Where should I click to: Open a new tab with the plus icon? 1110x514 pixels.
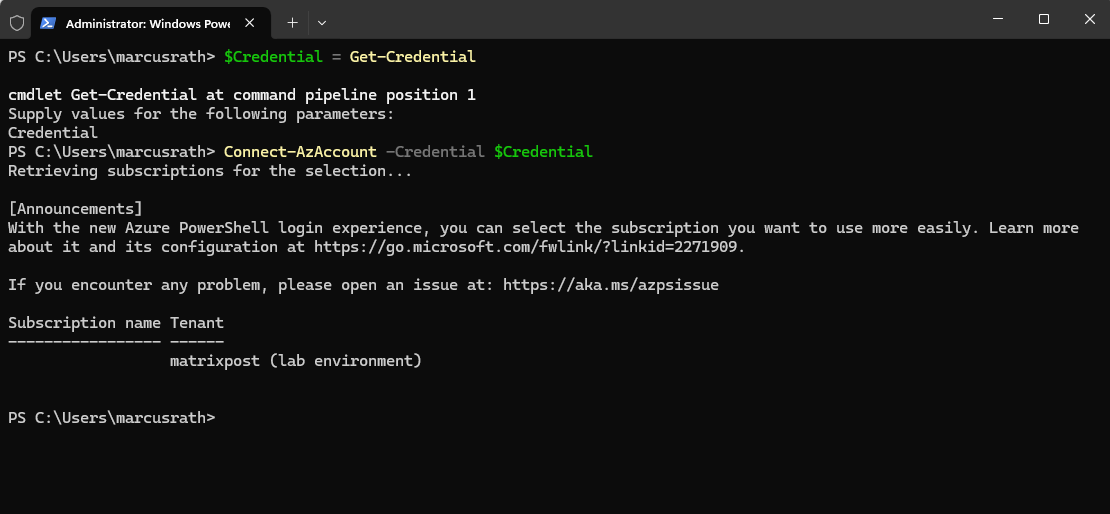tap(292, 23)
